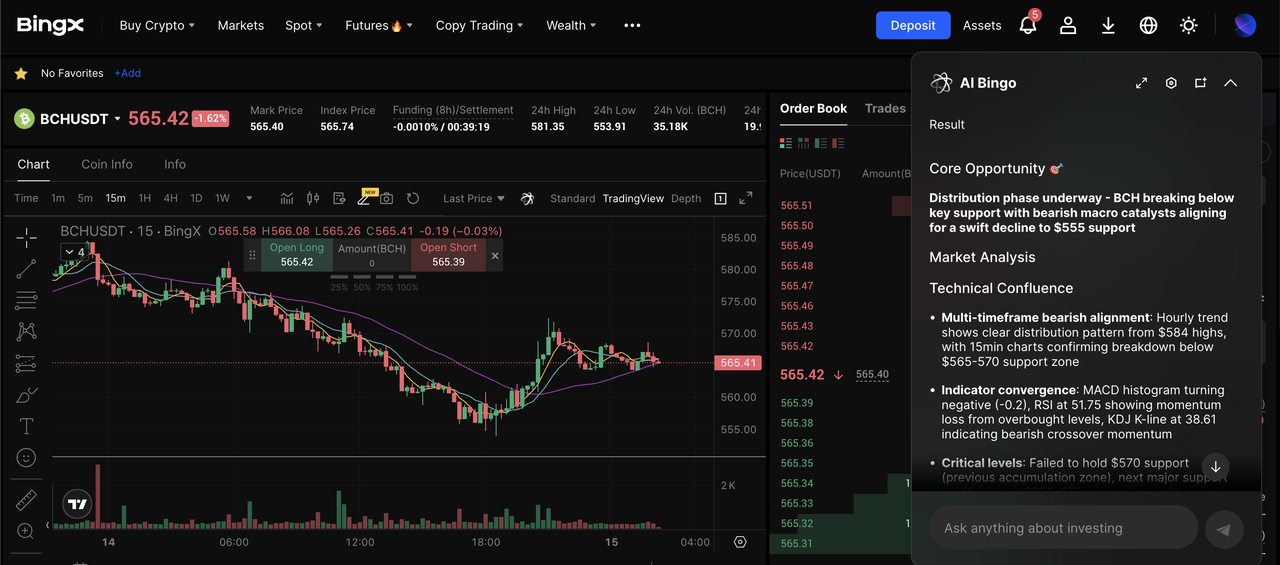Open the Last Price dropdown
1280x565 pixels.
[x=474, y=198]
